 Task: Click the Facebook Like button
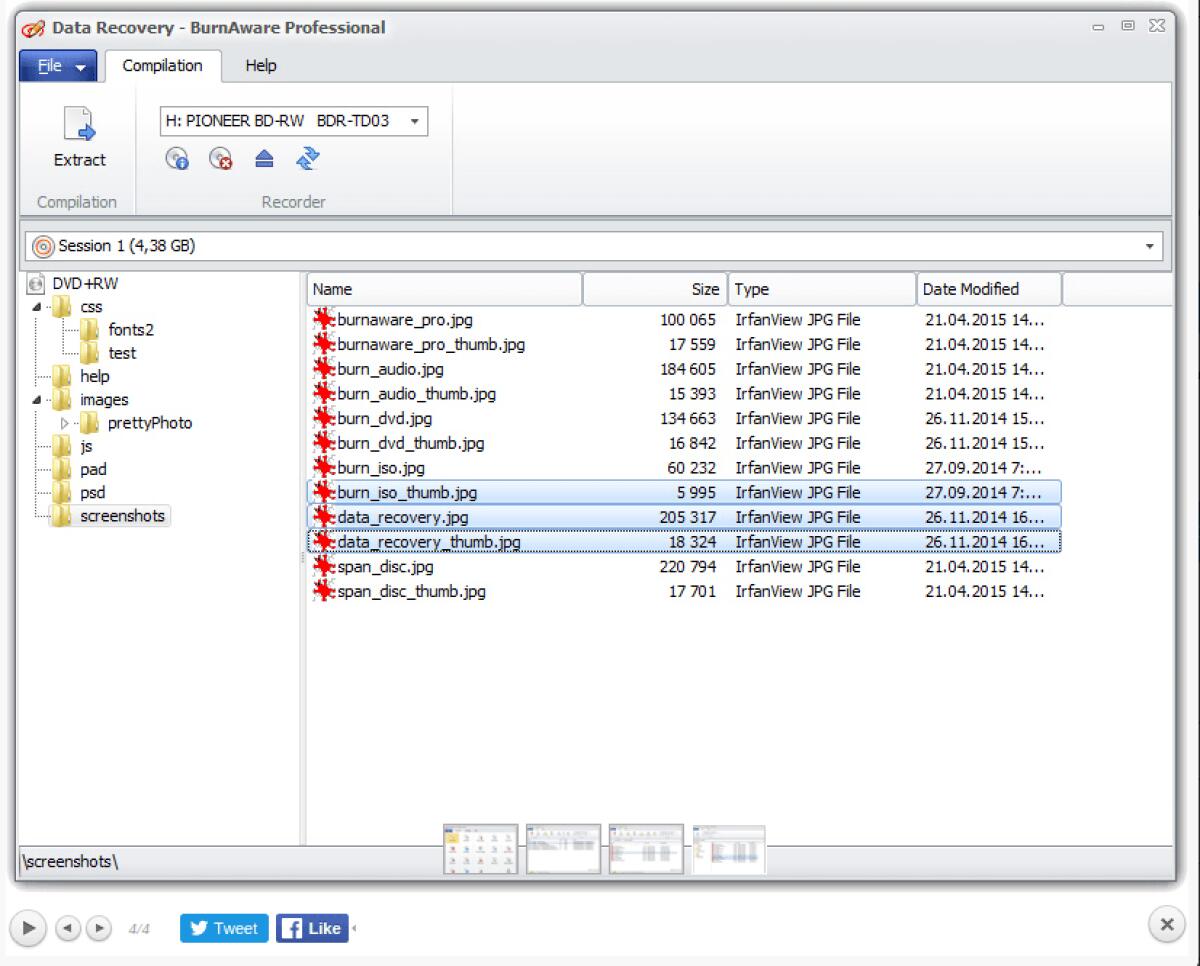(312, 928)
